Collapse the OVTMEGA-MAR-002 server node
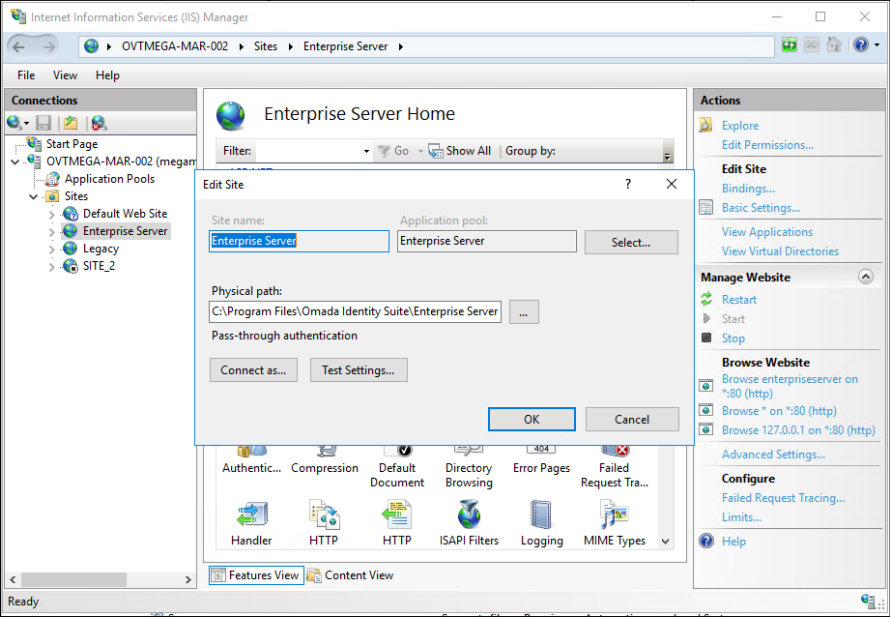 (15, 162)
